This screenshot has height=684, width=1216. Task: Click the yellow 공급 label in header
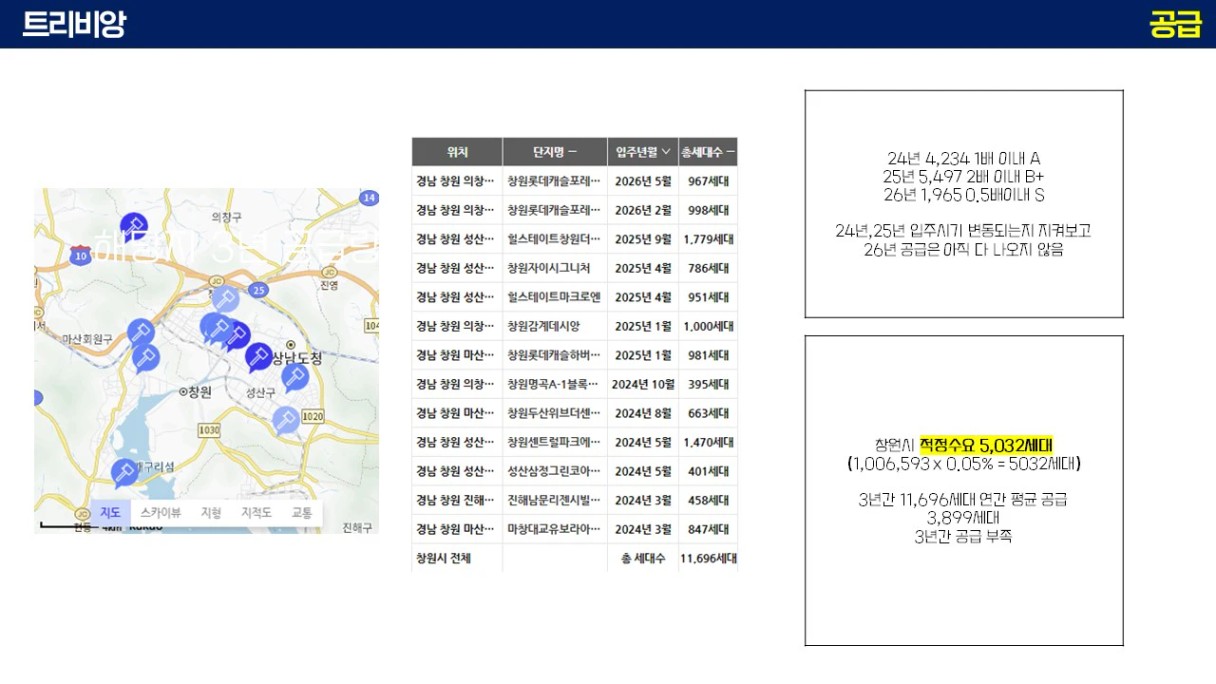click(1175, 24)
